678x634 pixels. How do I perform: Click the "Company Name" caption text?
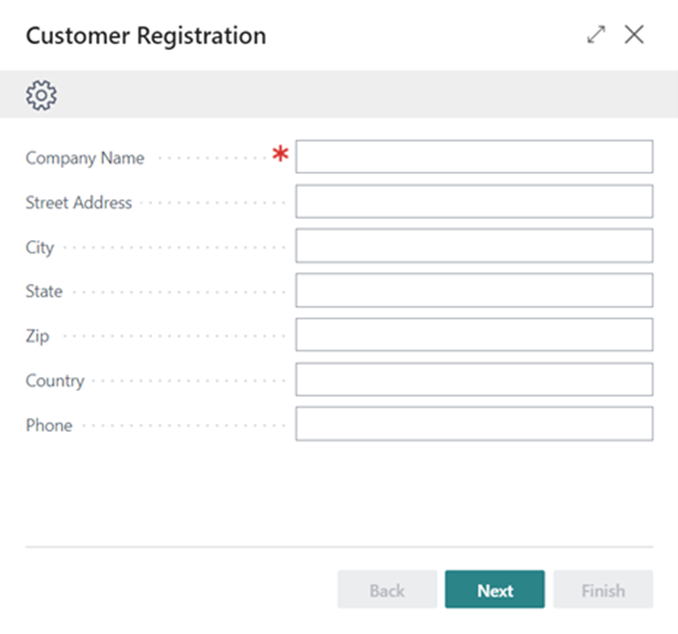point(85,158)
